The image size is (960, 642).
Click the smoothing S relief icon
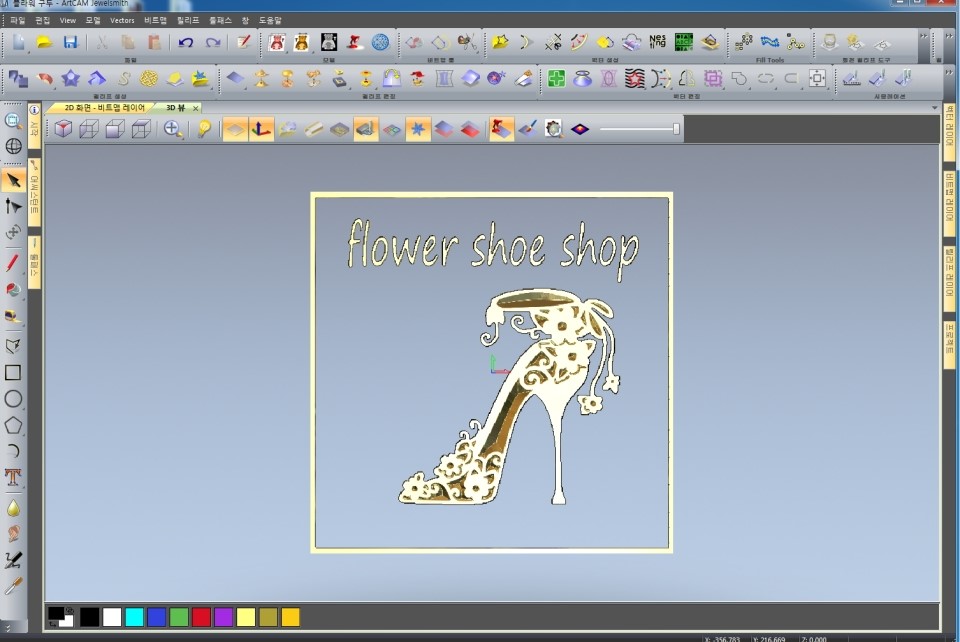(124, 78)
